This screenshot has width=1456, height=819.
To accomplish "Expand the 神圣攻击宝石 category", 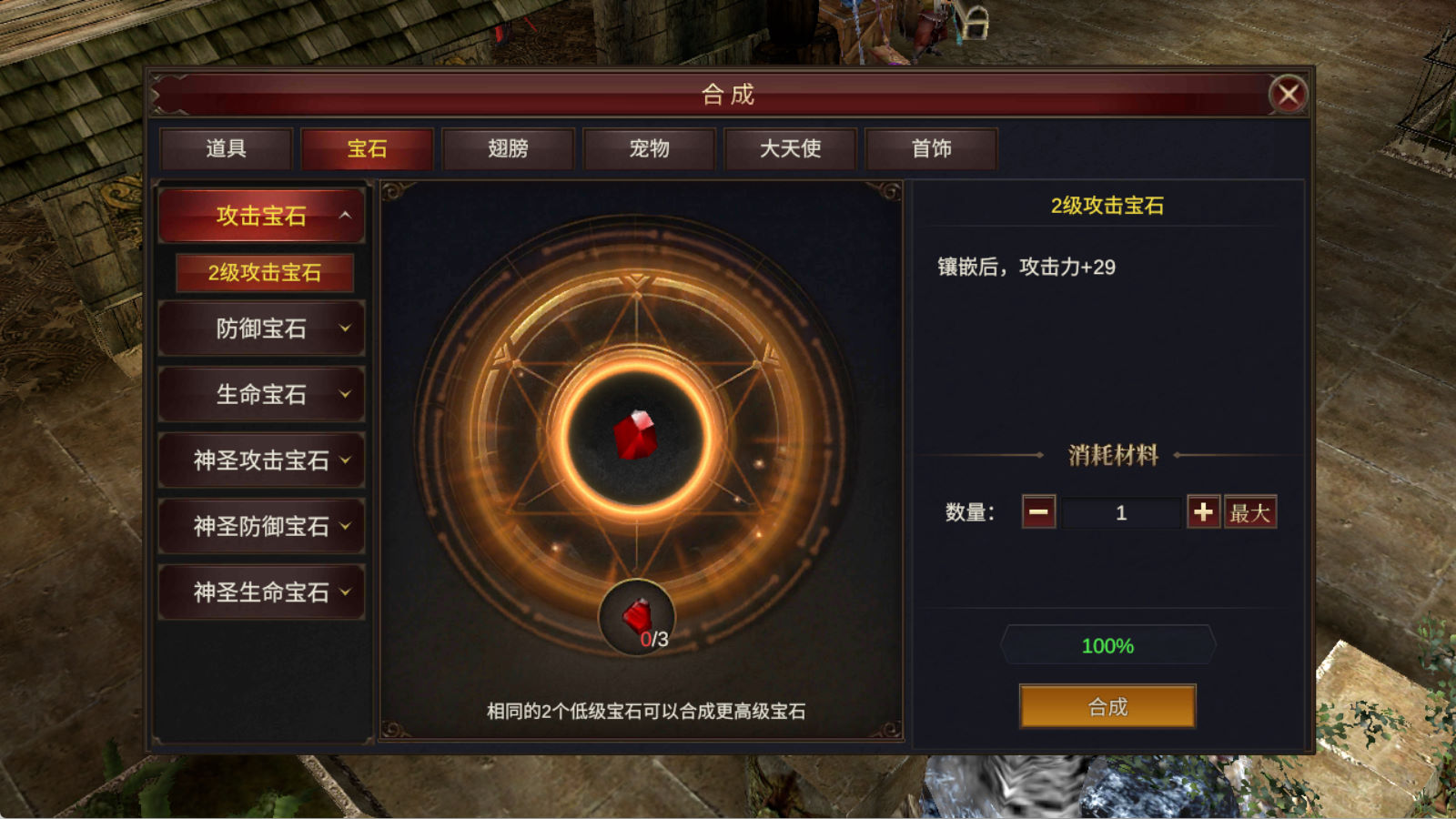I will tap(262, 460).
